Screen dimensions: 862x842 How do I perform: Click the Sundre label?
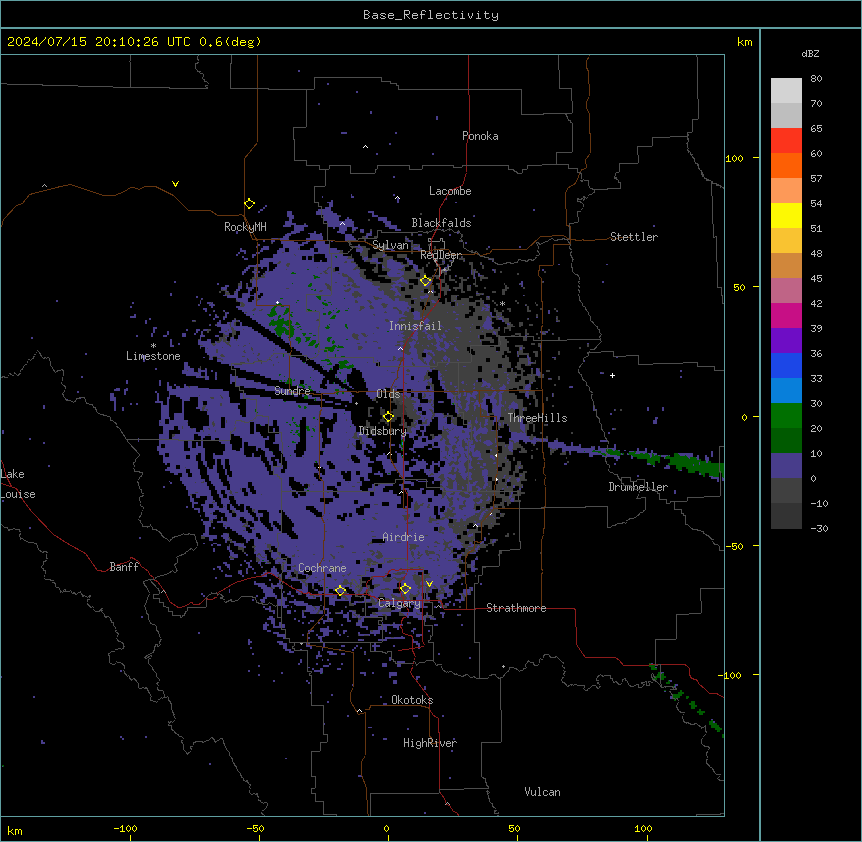pos(292,391)
